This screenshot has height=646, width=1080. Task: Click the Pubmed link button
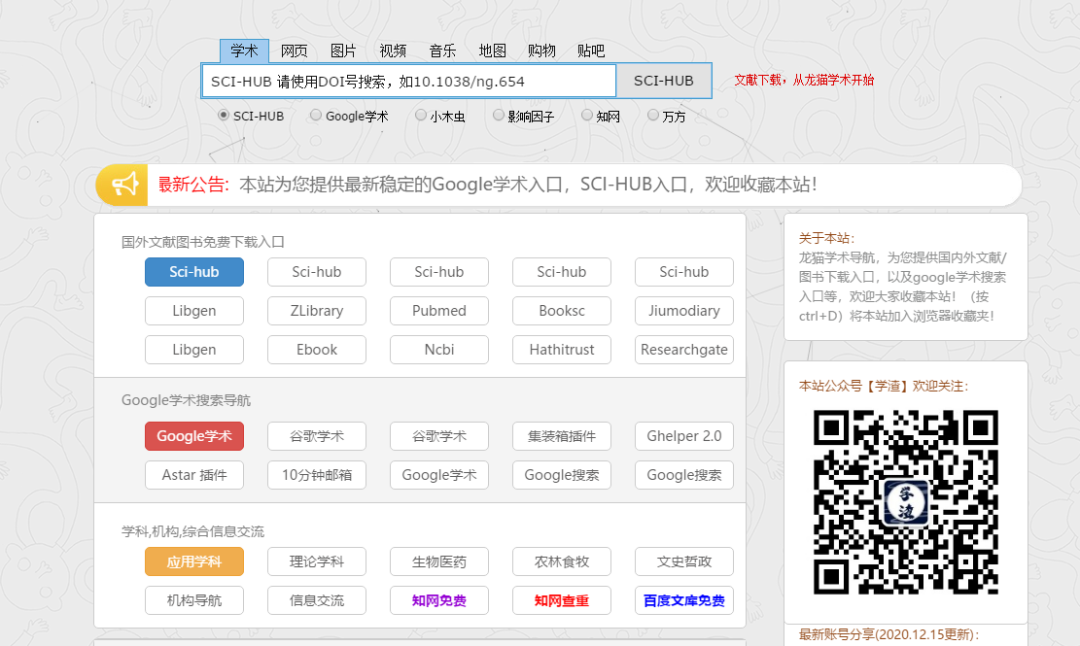(x=439, y=311)
